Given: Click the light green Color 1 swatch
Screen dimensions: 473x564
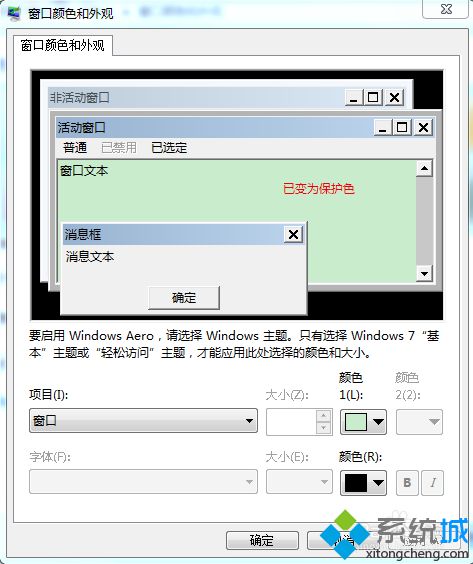Looking at the screenshot, I should (x=356, y=422).
